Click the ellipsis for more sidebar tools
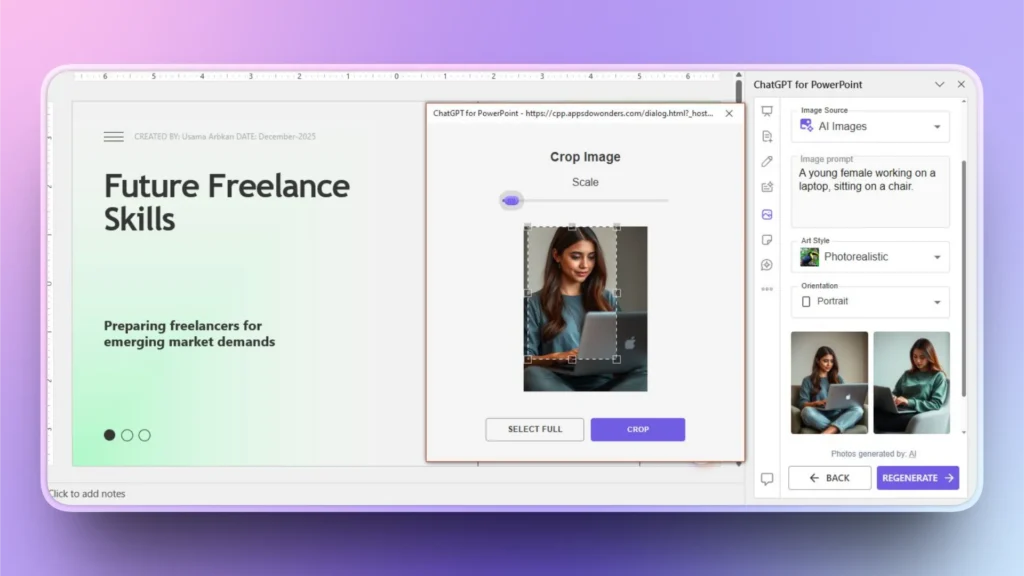 click(x=767, y=288)
